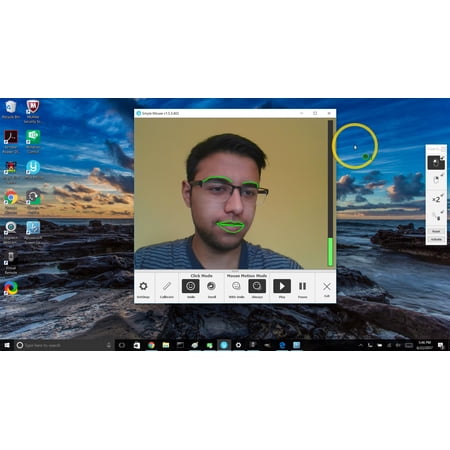450x450 pixels.
Task: Select left-click mouse icon in side panel
Action: [436, 163]
